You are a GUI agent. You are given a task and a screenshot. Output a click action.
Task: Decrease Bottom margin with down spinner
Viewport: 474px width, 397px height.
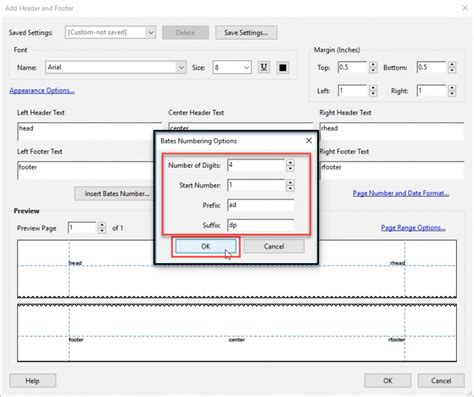click(x=452, y=70)
